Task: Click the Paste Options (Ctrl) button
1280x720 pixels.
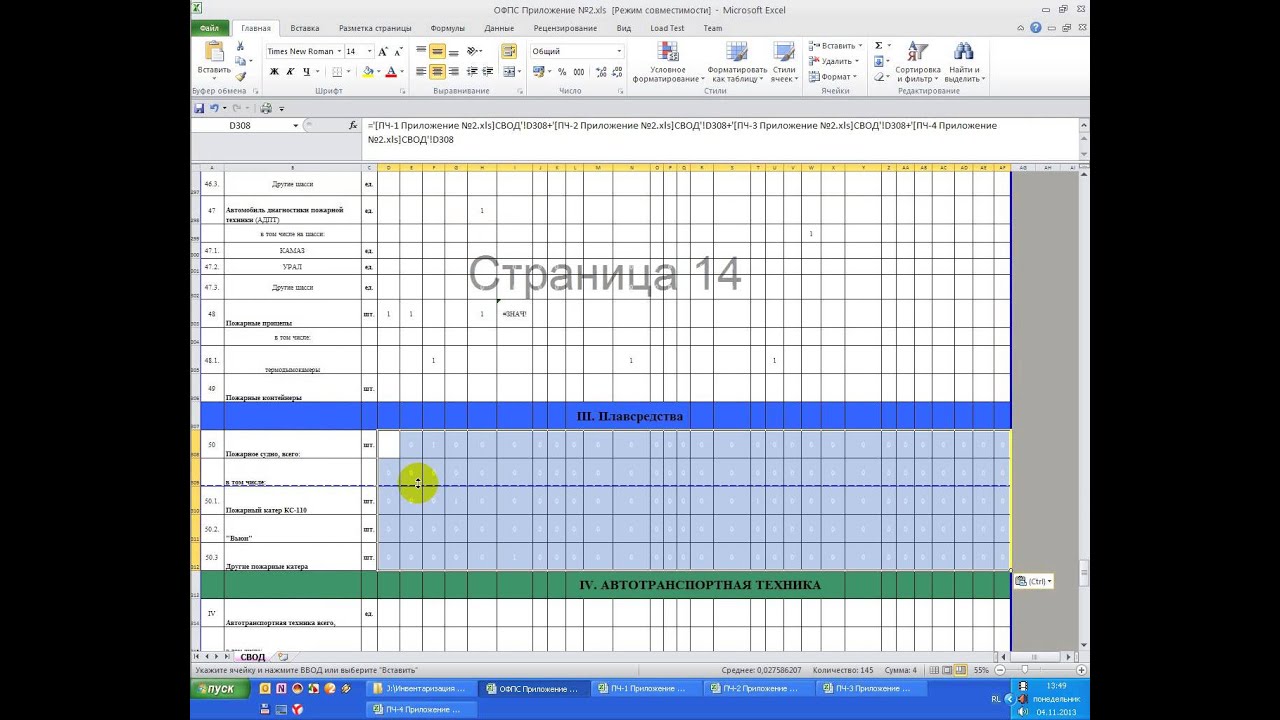Action: [1033, 581]
